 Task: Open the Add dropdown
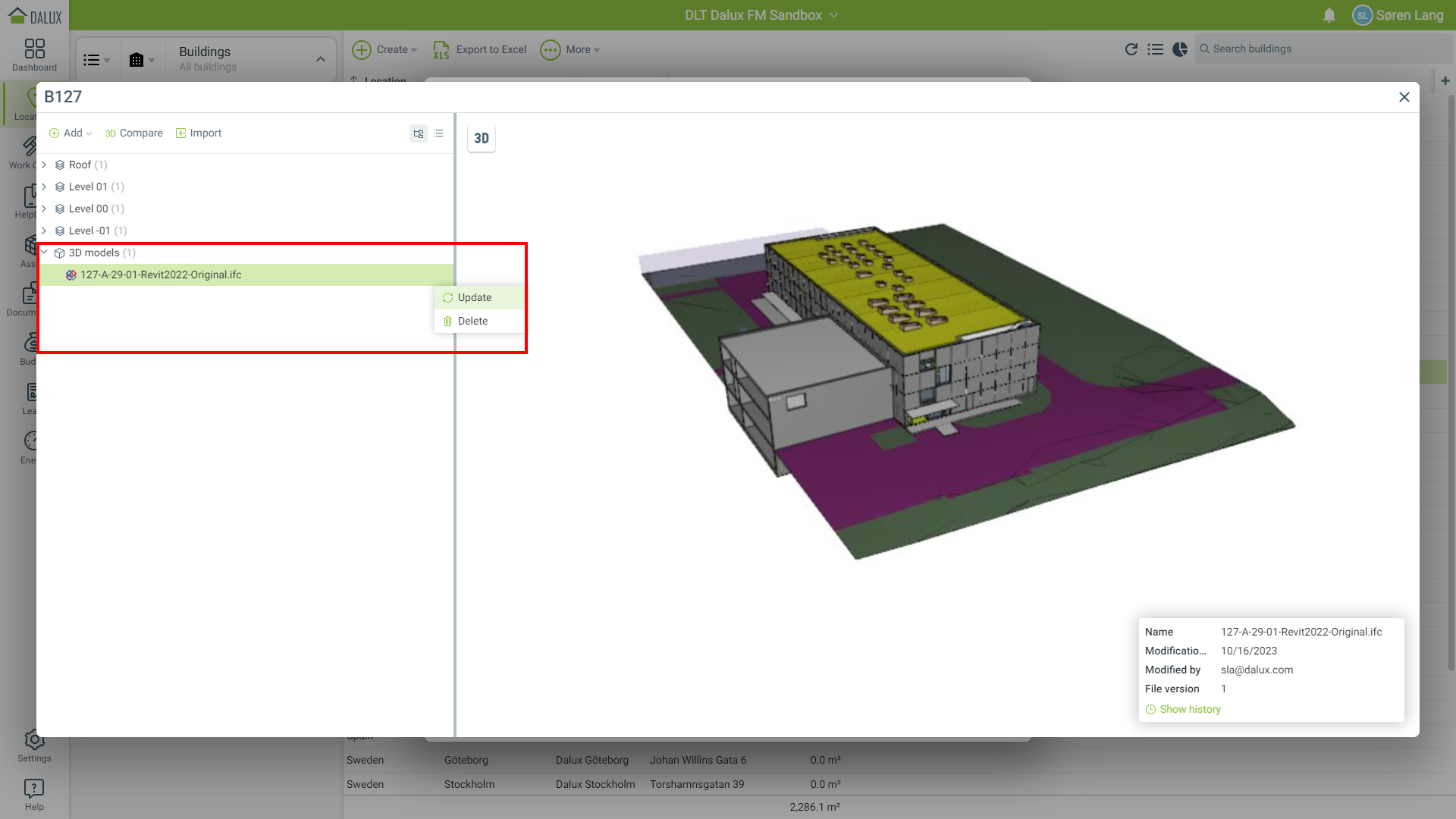tap(71, 133)
